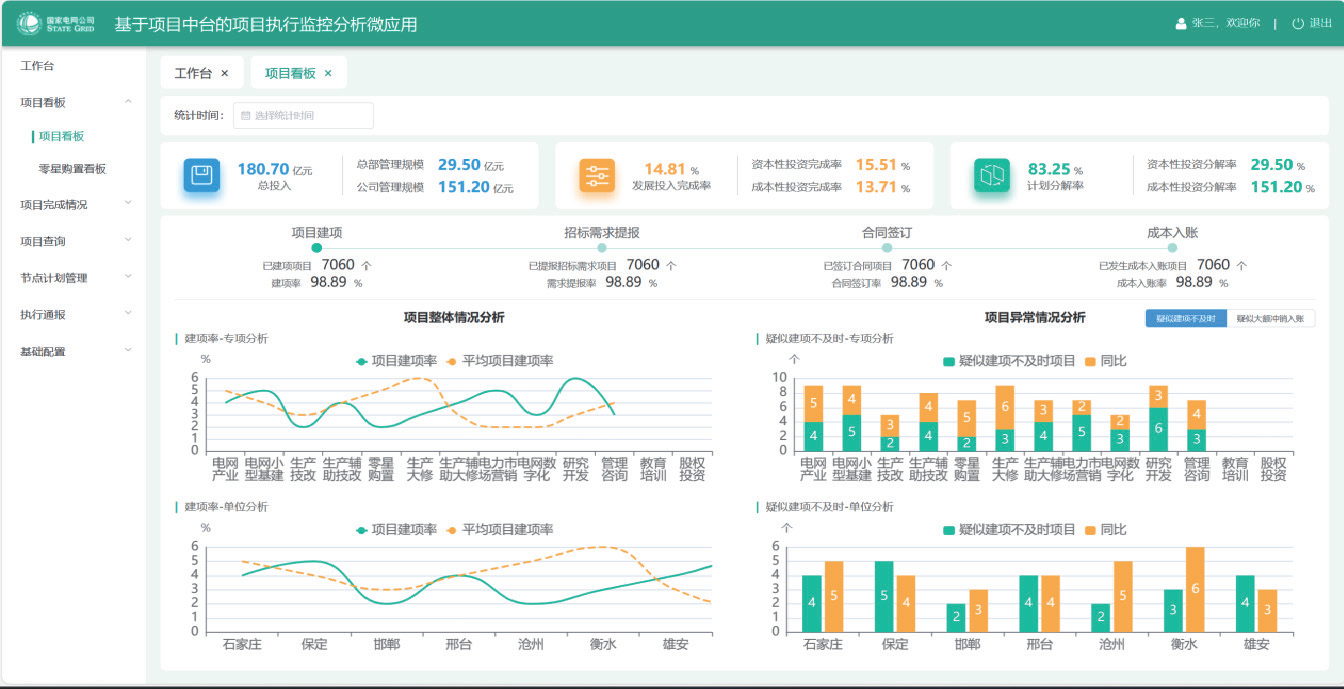The image size is (1344, 689).
Task: Click the power icon next to 退出
Action: click(1298, 24)
